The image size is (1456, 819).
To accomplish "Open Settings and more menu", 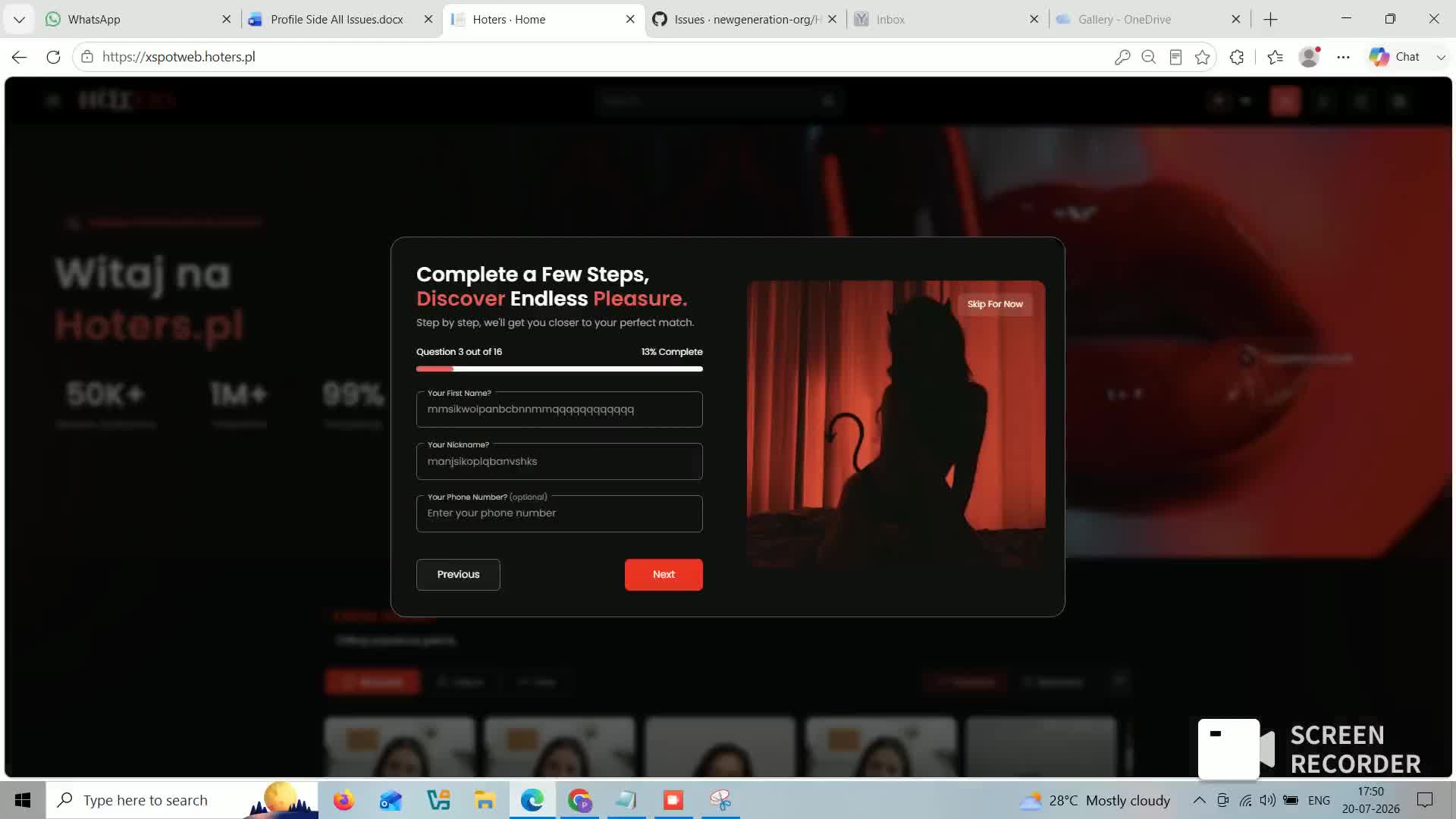I will click(x=1343, y=57).
